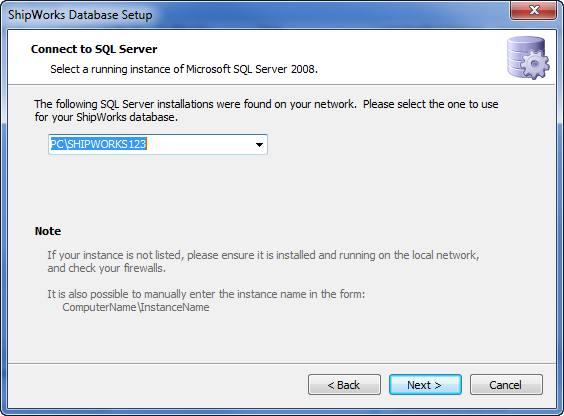Click the ShipWorks Database Setup title bar text
This screenshot has width=564, height=416.
[80, 15]
